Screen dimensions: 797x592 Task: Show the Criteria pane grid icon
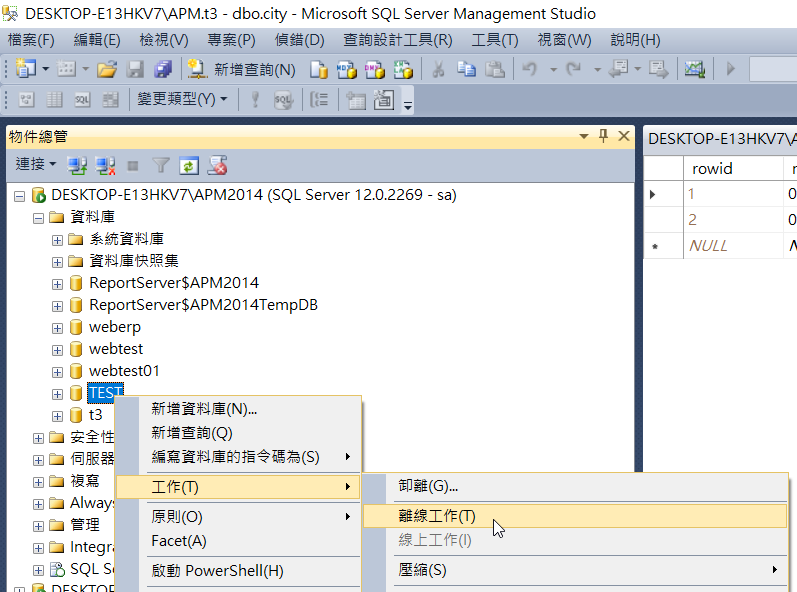pyautogui.click(x=54, y=99)
